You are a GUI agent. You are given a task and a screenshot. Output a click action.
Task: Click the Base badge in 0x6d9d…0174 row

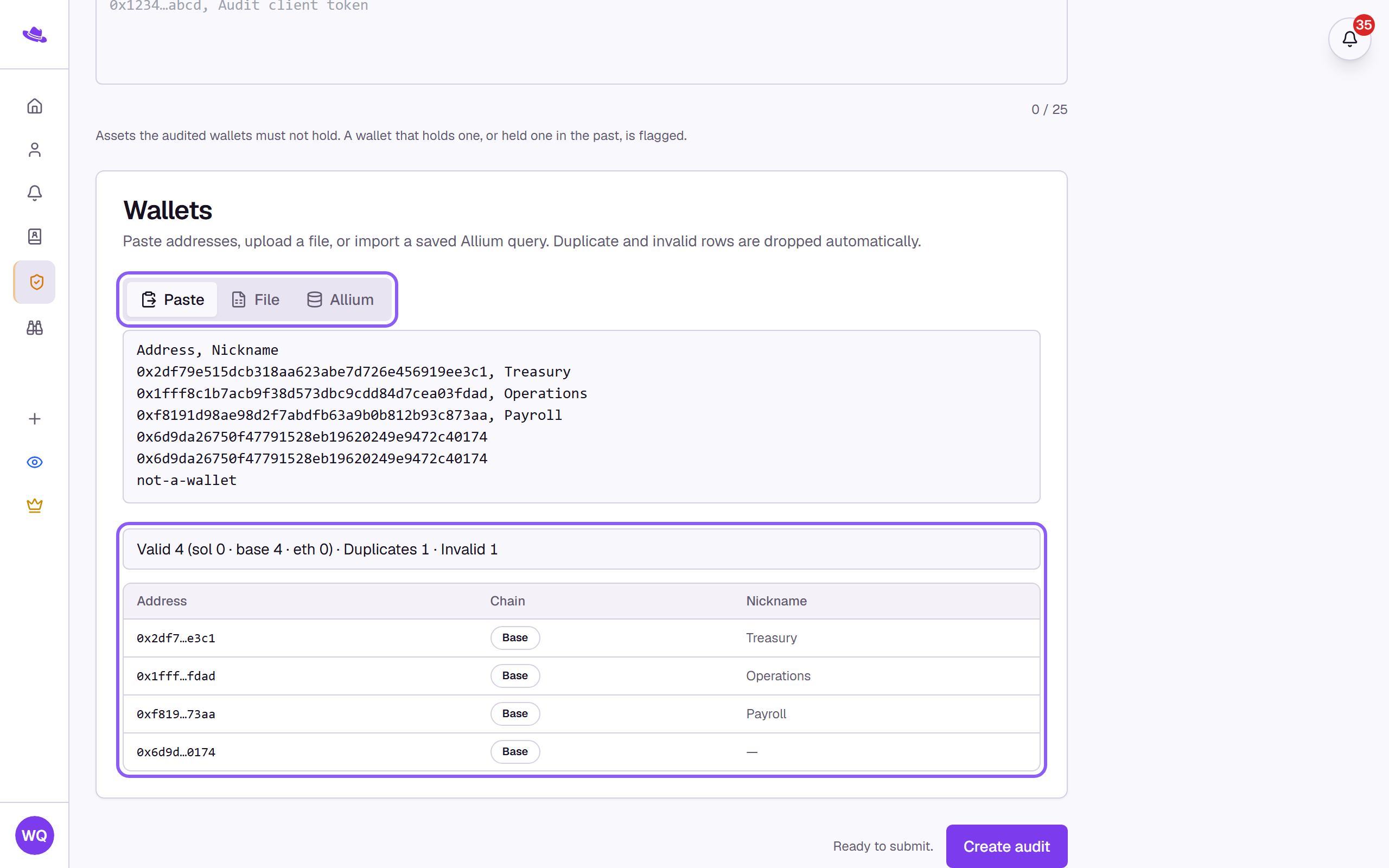point(515,751)
